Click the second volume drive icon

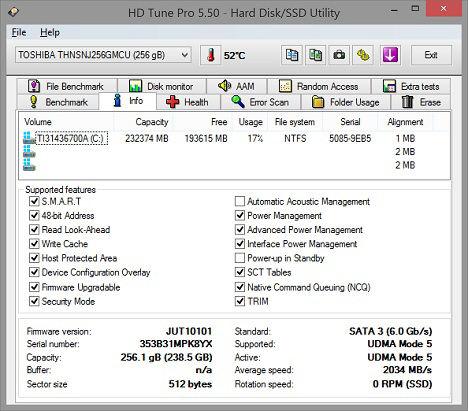tap(29, 151)
